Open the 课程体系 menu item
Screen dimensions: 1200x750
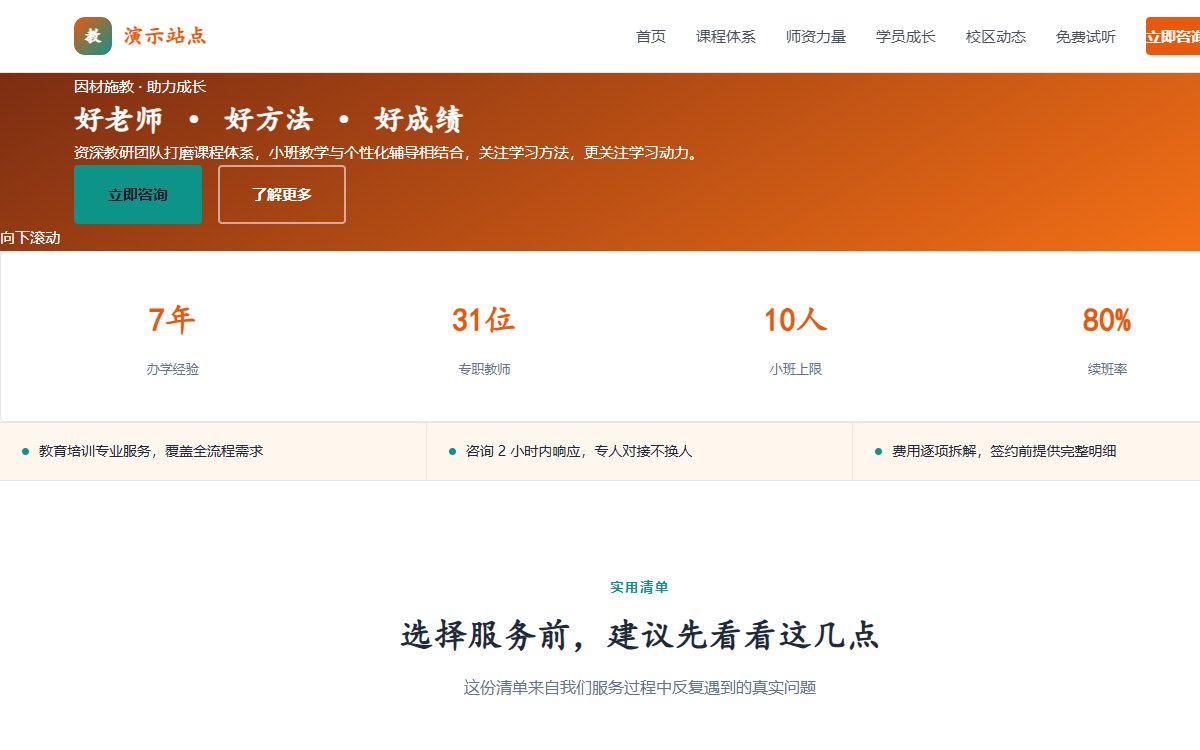[x=726, y=37]
